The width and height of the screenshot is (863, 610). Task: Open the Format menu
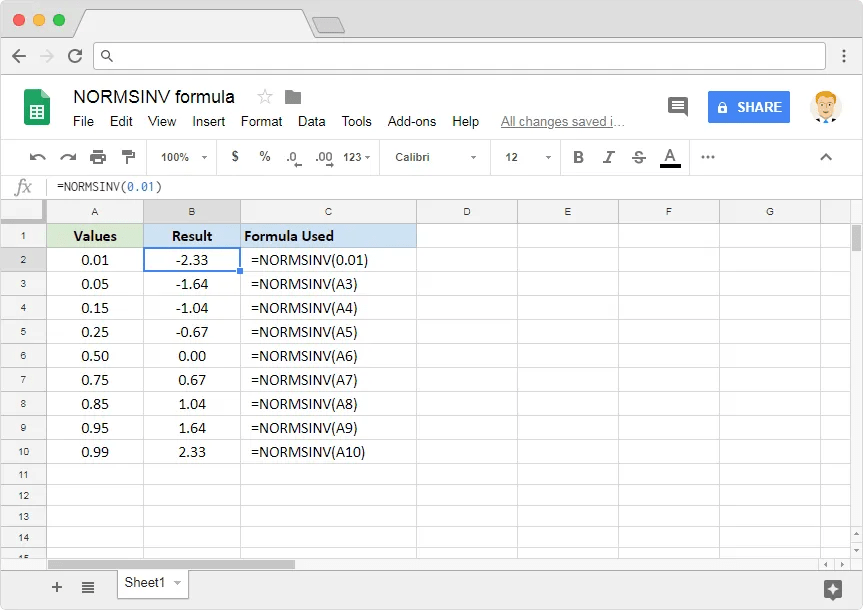coord(261,121)
